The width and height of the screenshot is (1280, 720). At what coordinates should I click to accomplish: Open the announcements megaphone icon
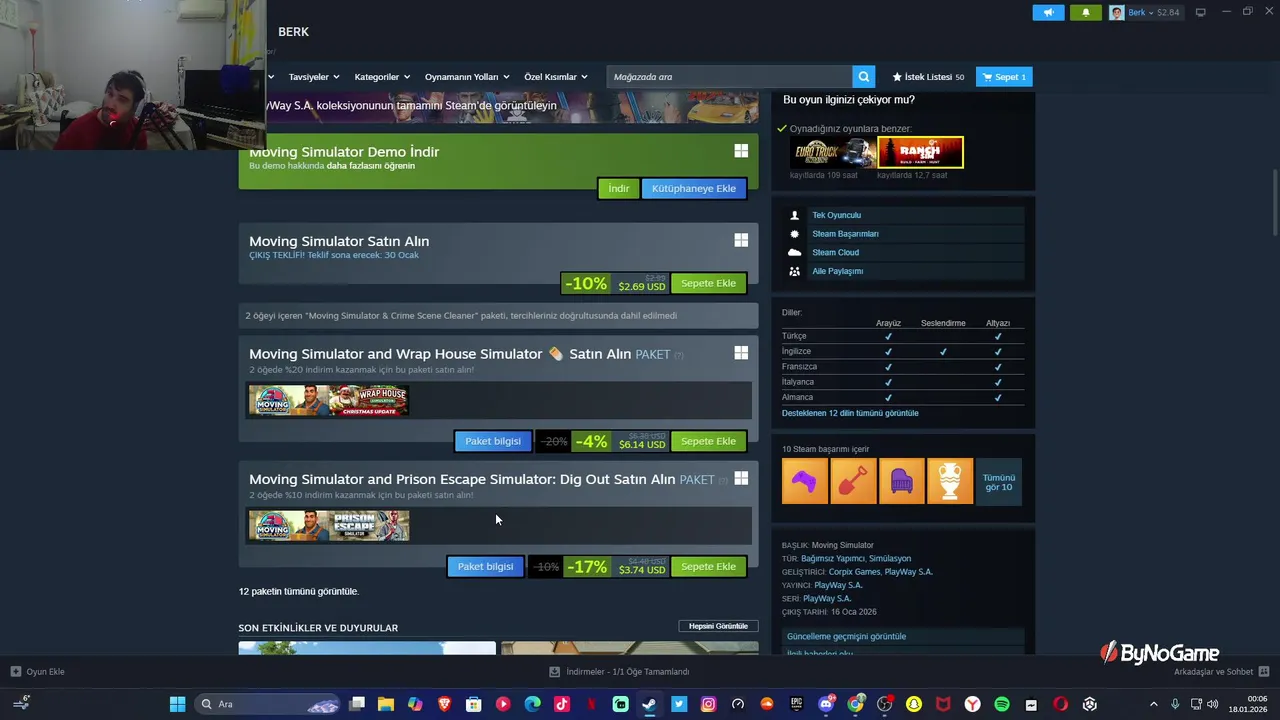pyautogui.click(x=1048, y=12)
